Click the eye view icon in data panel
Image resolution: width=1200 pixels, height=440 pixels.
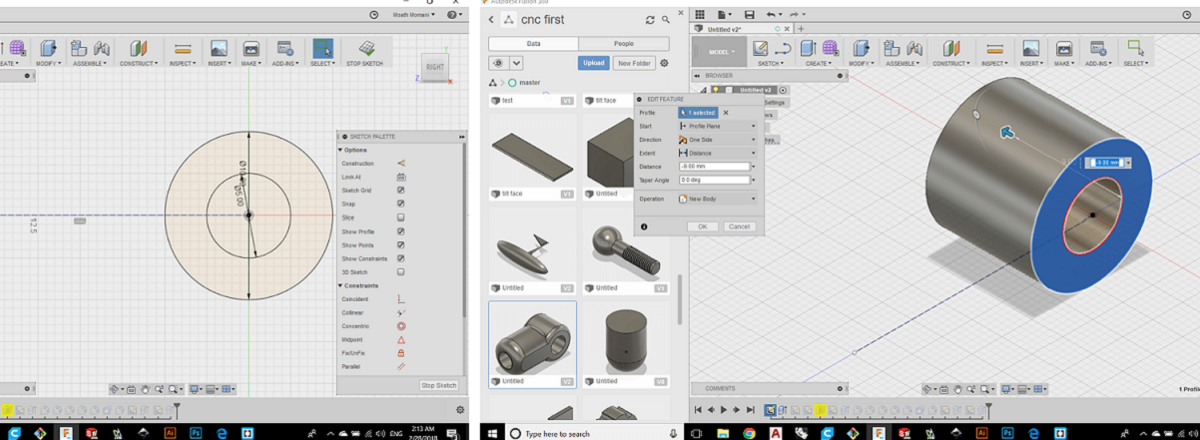497,62
